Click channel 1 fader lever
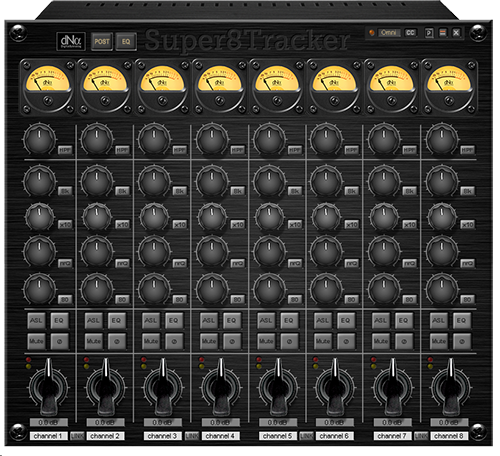This screenshot has width=500, height=456. click(x=49, y=387)
